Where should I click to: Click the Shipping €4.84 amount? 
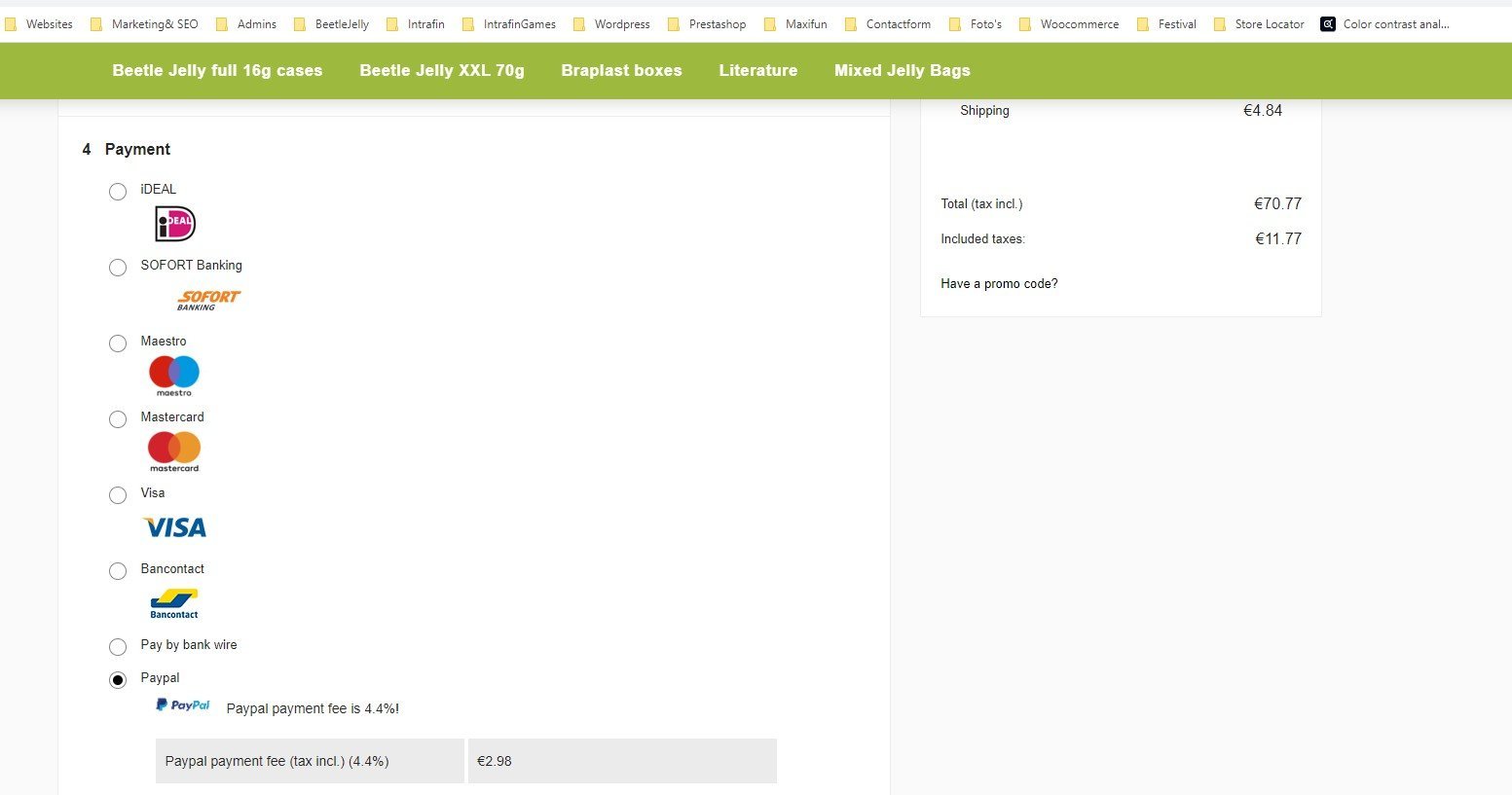point(1263,111)
